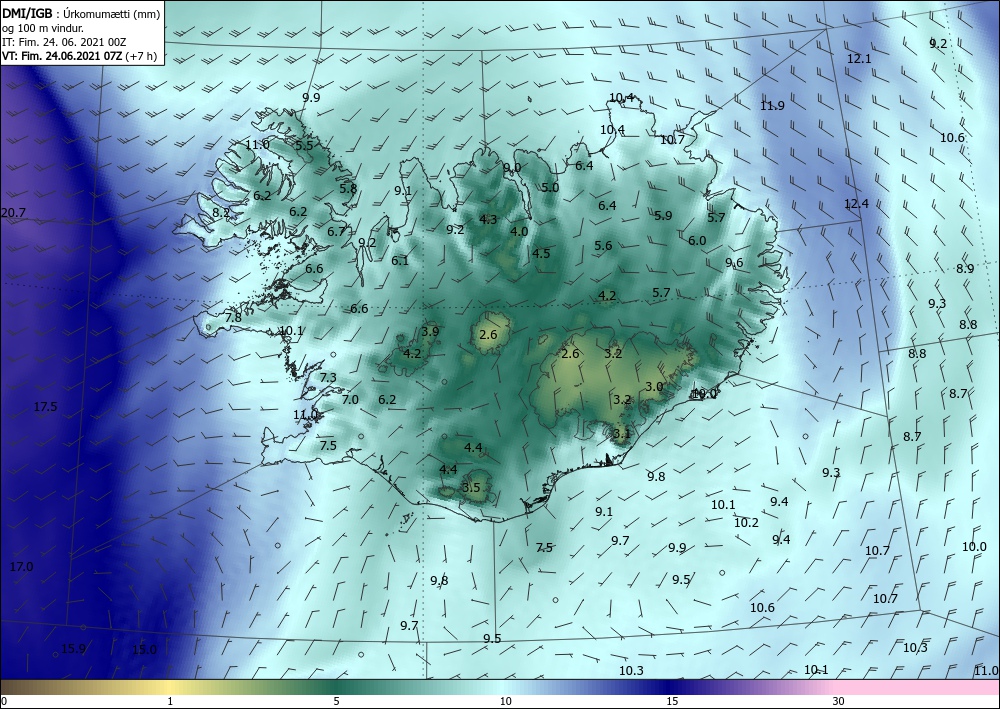
Task: Click the value 12.4 on the map
Action: click(857, 204)
